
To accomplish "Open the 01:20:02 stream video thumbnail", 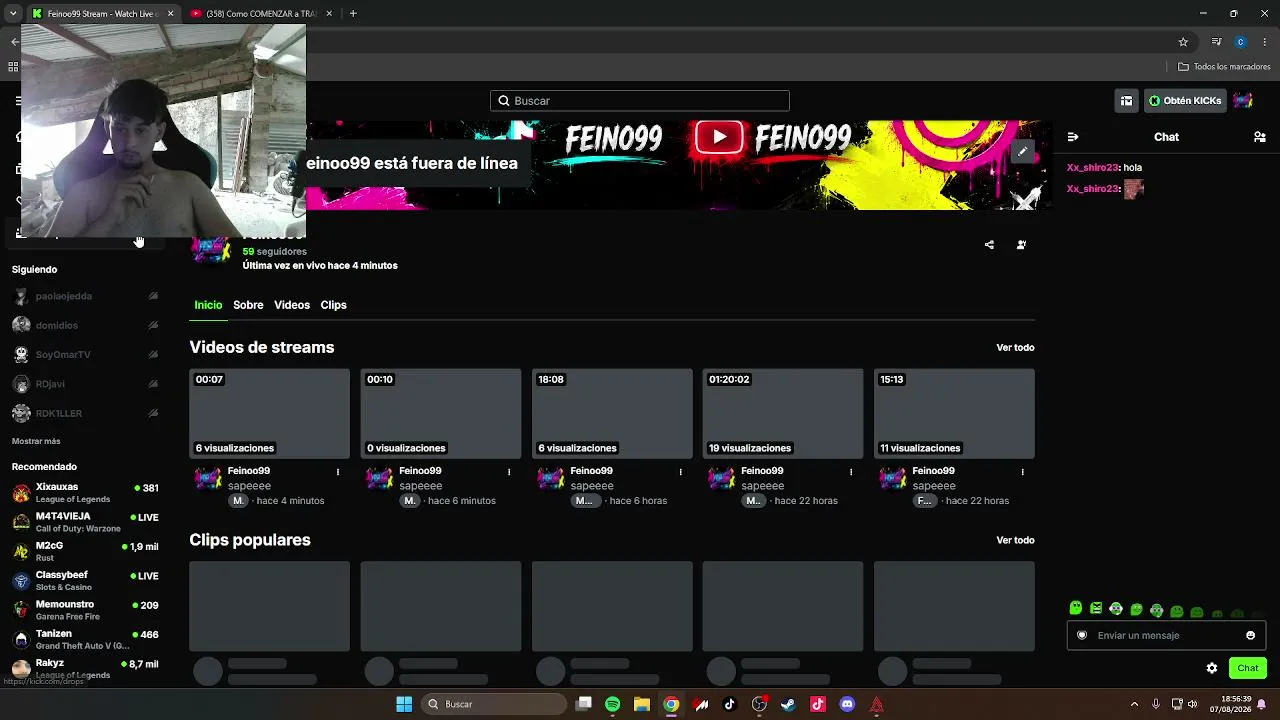I will point(783,414).
